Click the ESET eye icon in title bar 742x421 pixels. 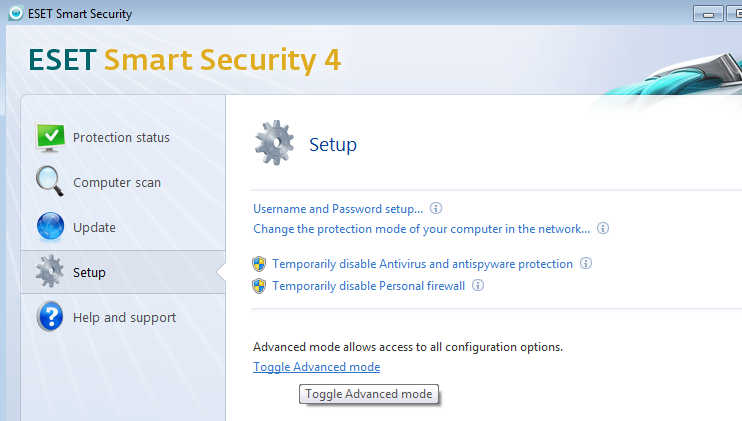coord(16,13)
